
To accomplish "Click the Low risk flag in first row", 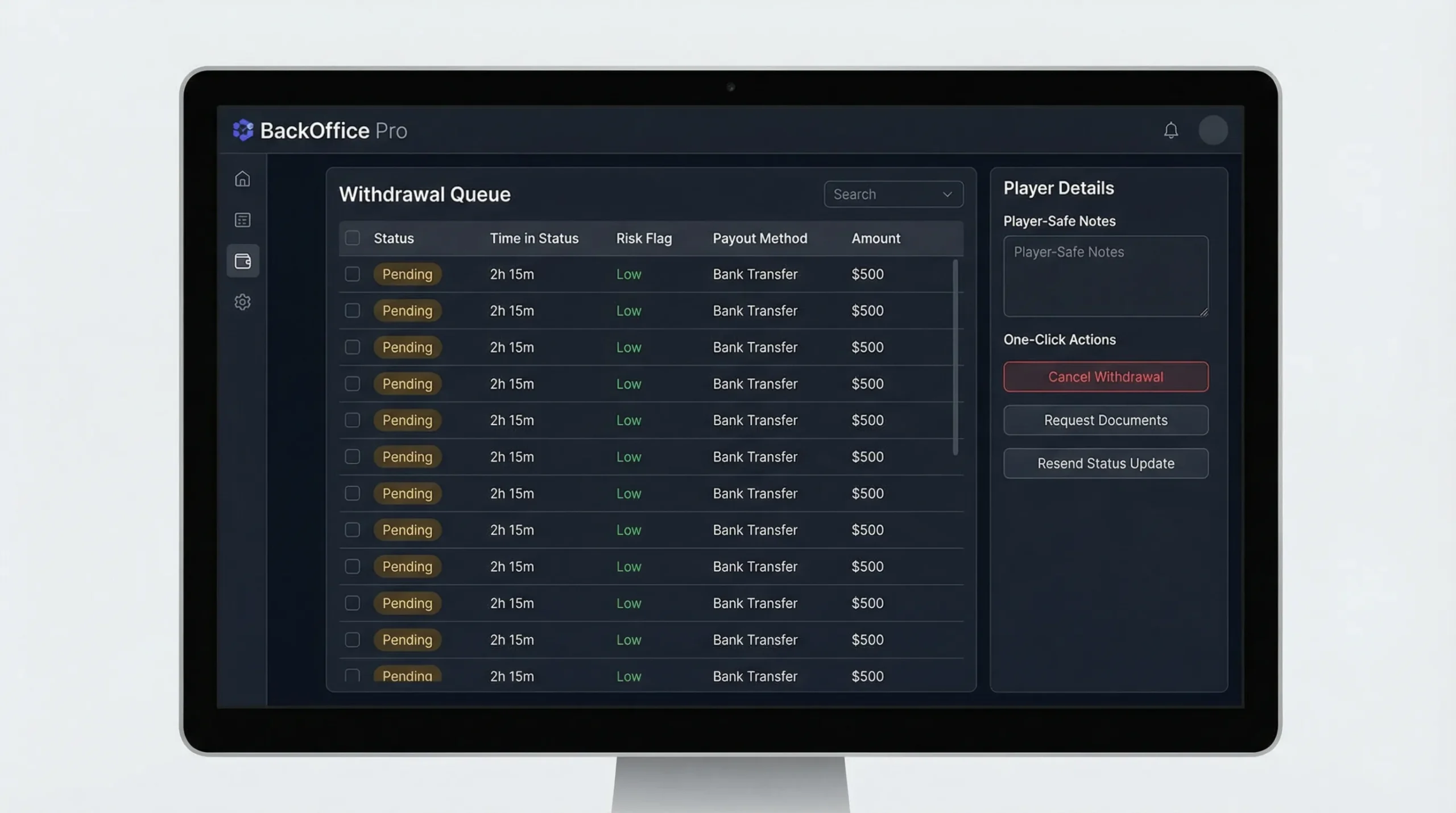I will (628, 274).
